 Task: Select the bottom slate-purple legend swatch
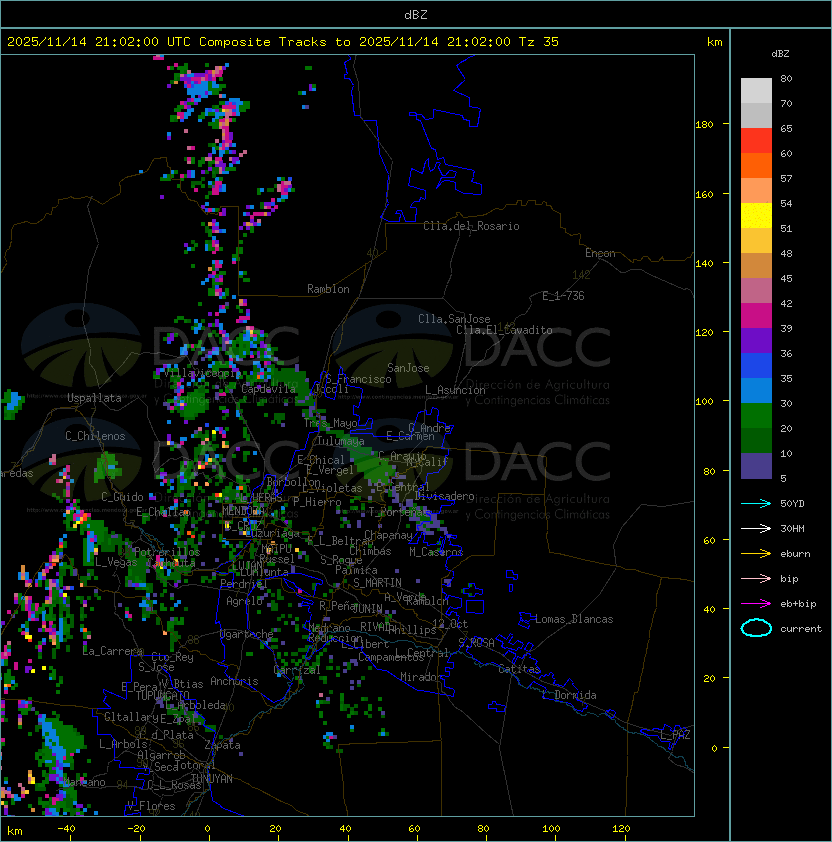756,466
